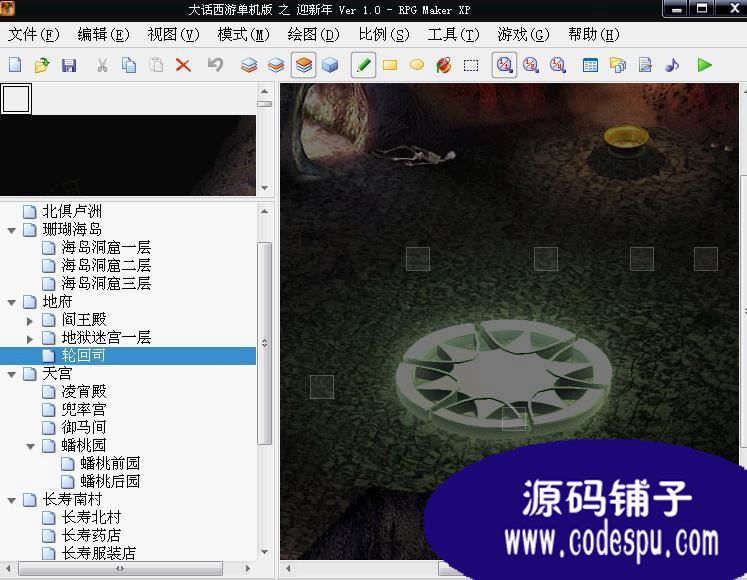Select the Pencil drawing tool
The height and width of the screenshot is (580, 747).
pyautogui.click(x=363, y=65)
